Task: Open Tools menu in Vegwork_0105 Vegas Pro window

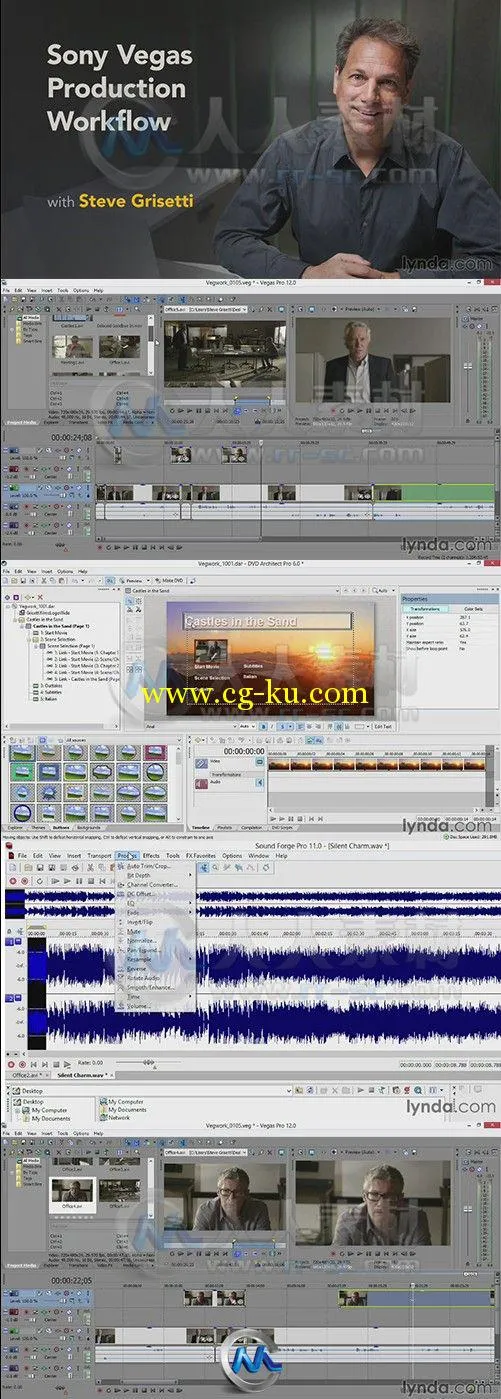Action: 62,290
